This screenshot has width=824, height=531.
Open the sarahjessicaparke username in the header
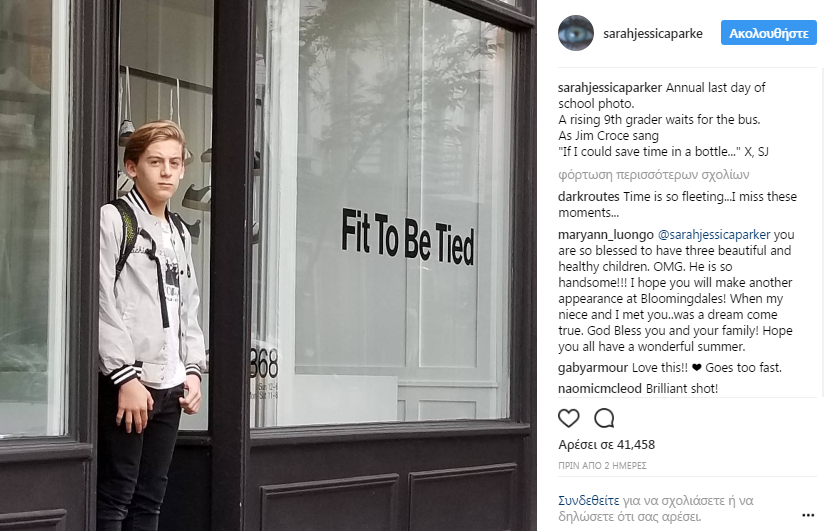point(653,34)
